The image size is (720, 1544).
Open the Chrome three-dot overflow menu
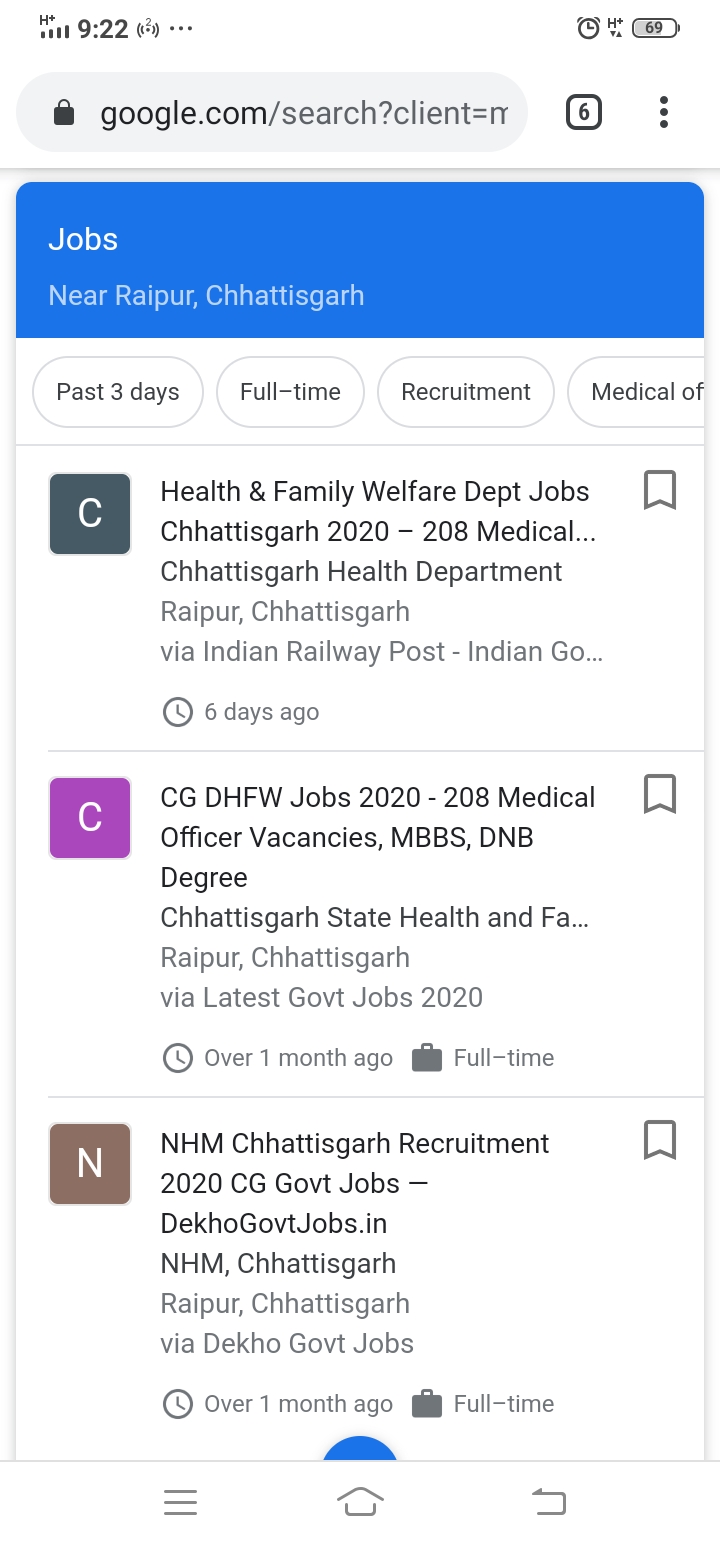(664, 112)
